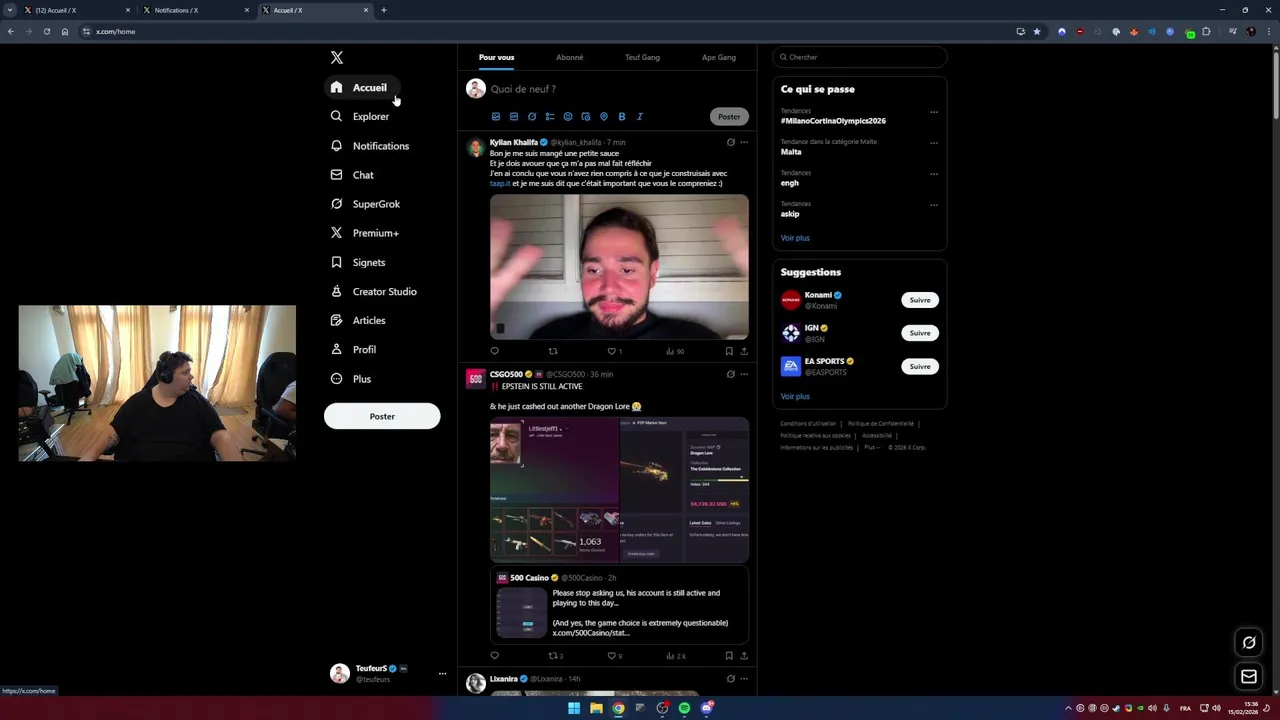The image size is (1280, 720).
Task: Bookmark page with Chrome star icon
Action: click(x=1037, y=31)
